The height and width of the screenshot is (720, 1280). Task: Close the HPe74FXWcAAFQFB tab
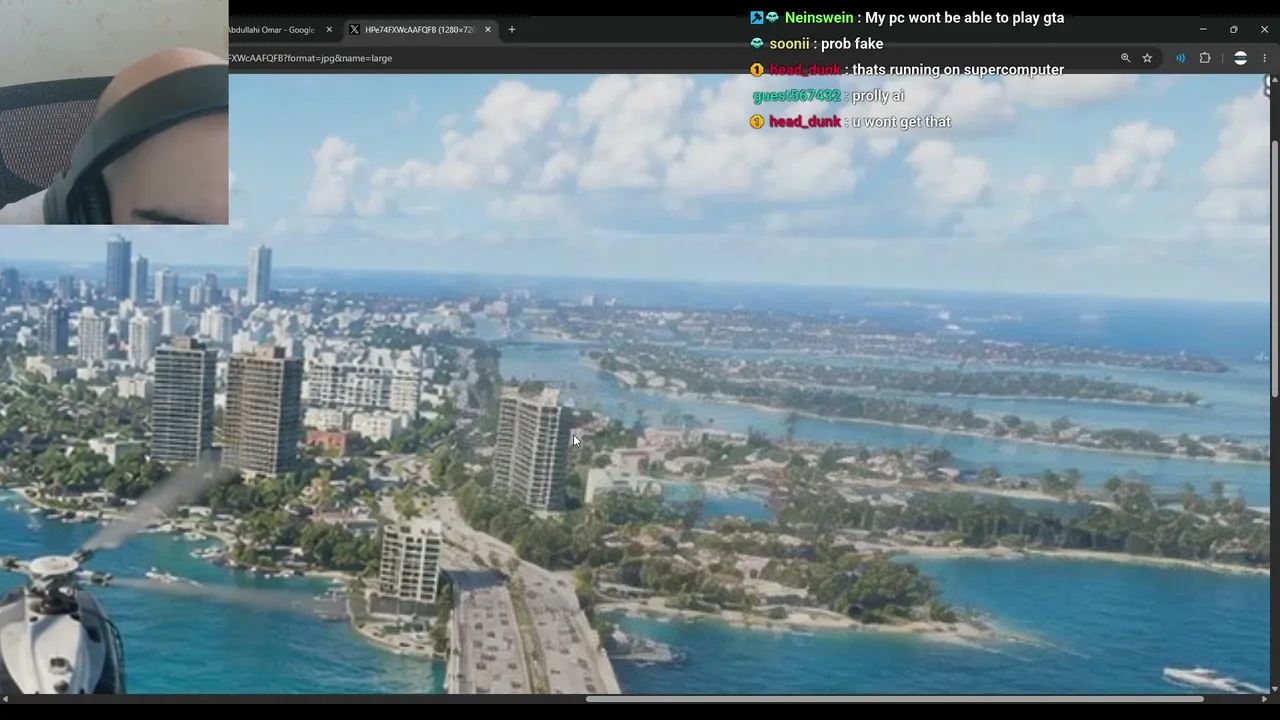[488, 30]
